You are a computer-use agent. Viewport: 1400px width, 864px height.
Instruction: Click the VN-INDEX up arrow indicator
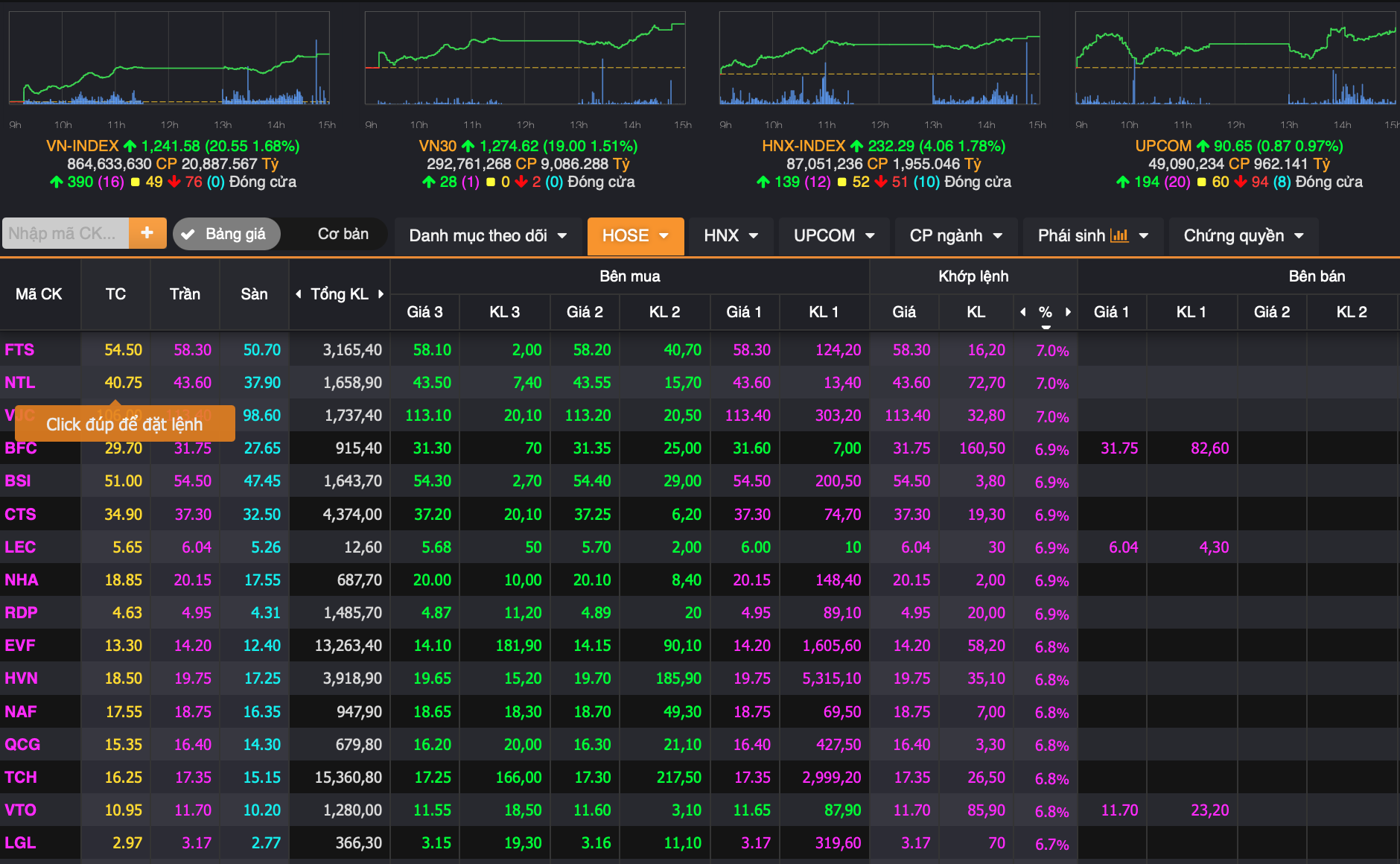[130, 146]
